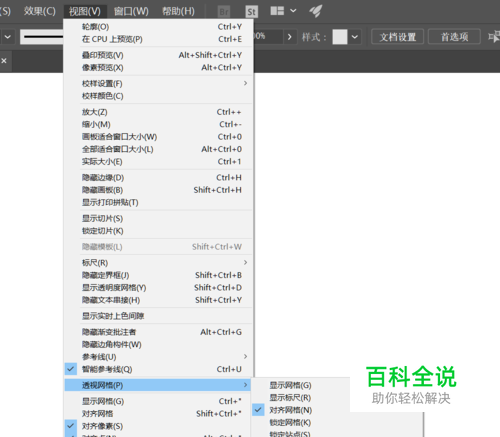The image size is (500, 437).
Task: Choose 锁定切片(K) entry
Action: [158, 231]
